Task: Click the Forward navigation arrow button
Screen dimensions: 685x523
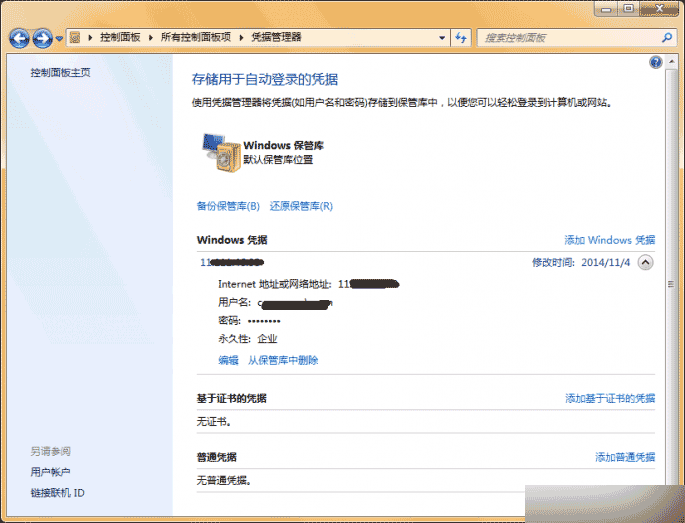Action: (x=42, y=38)
